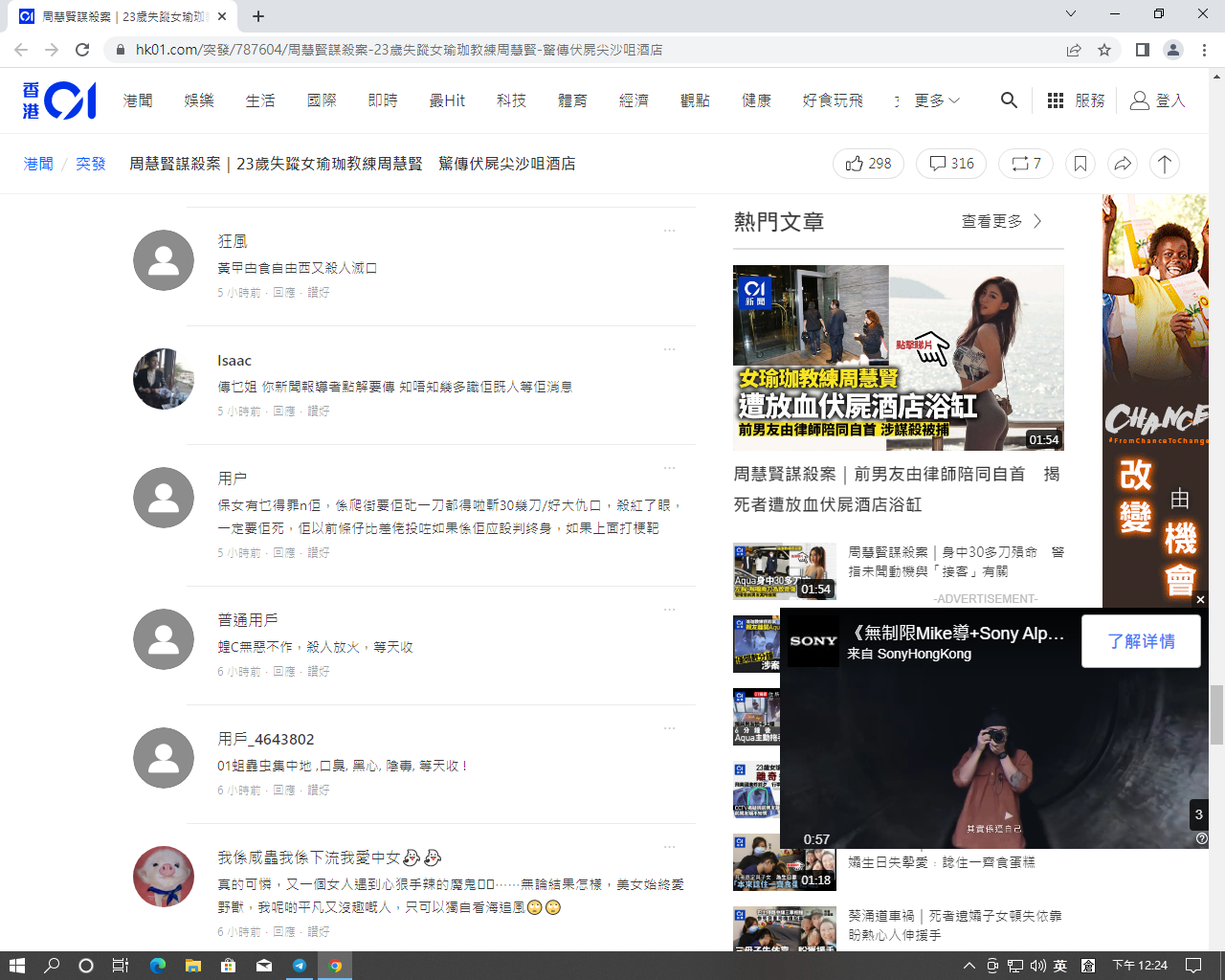Viewport: 1225px width, 980px height.
Task: Expand the 更多 navigation dropdown
Action: tap(937, 100)
